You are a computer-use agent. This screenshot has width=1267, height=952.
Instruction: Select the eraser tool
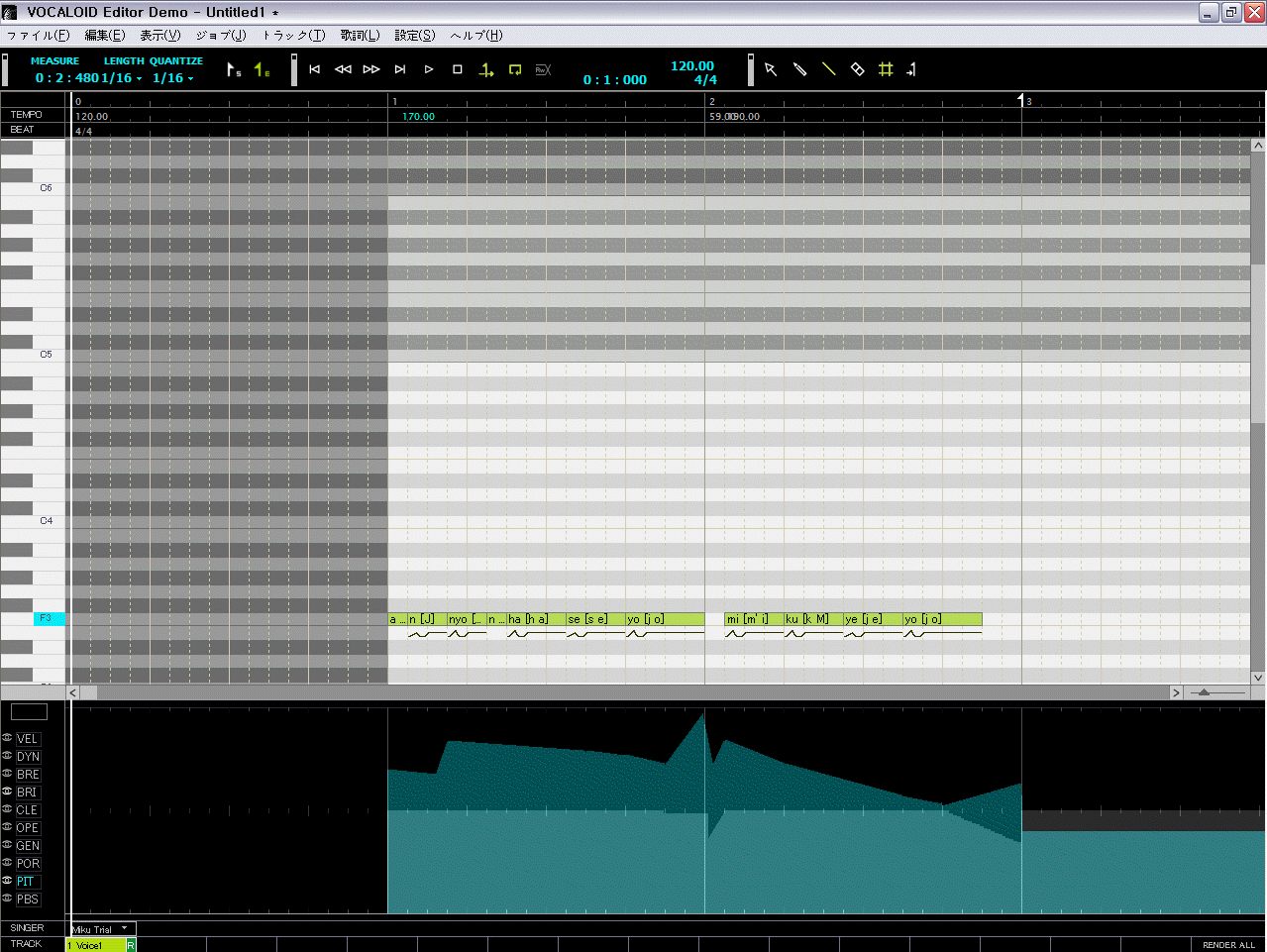(x=858, y=69)
